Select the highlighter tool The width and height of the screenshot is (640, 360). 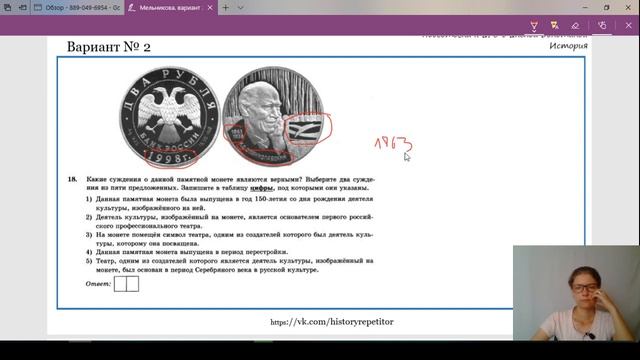tap(554, 25)
